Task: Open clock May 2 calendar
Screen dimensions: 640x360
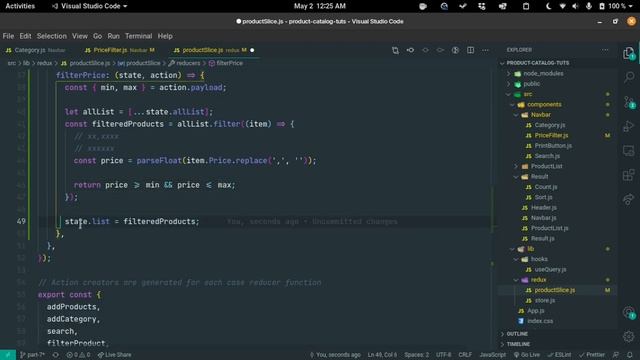Action: tap(320, 6)
